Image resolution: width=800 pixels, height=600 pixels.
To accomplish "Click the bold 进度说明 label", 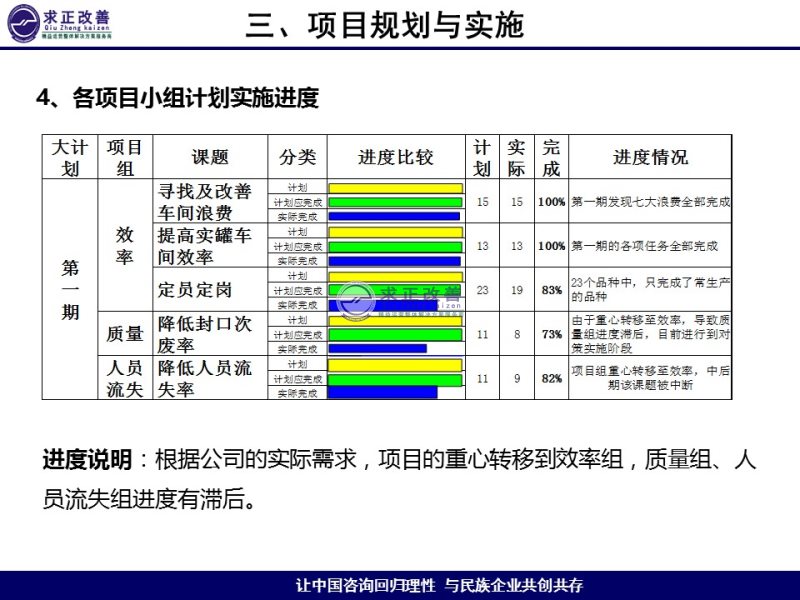I will [x=87, y=460].
